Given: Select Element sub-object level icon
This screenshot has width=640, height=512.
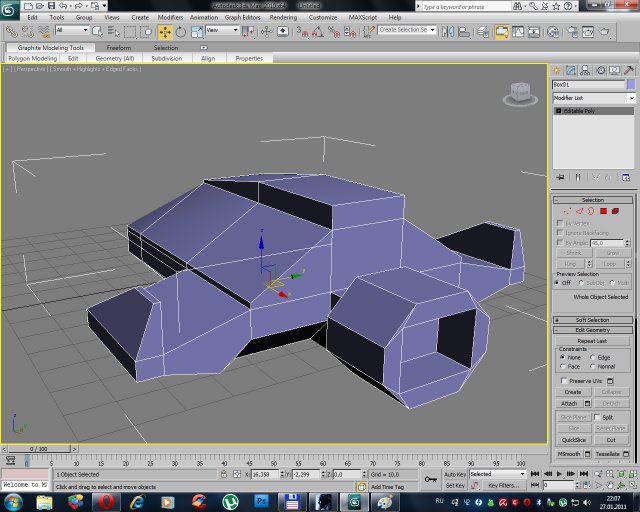Looking at the screenshot, I should (x=616, y=211).
